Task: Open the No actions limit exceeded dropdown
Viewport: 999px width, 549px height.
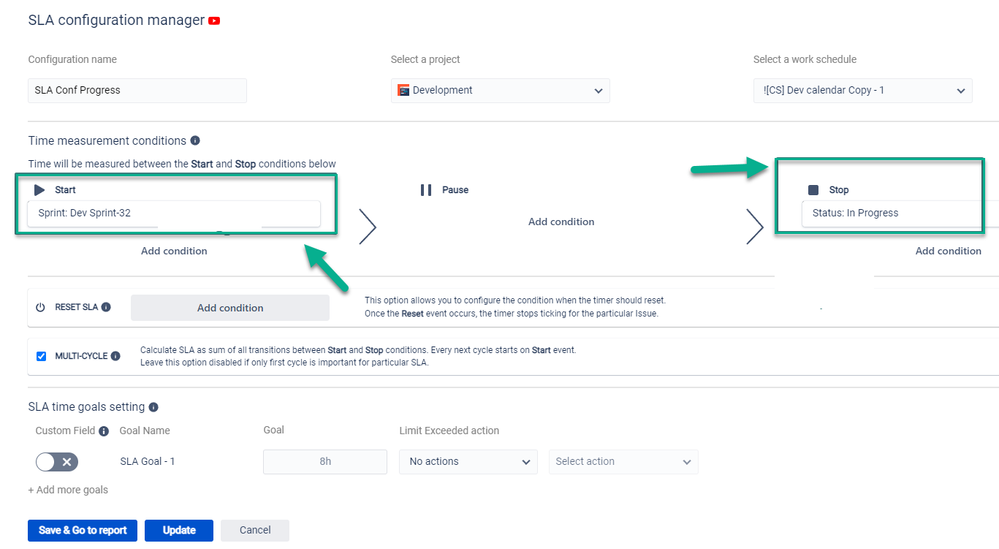Action: [x=468, y=462]
